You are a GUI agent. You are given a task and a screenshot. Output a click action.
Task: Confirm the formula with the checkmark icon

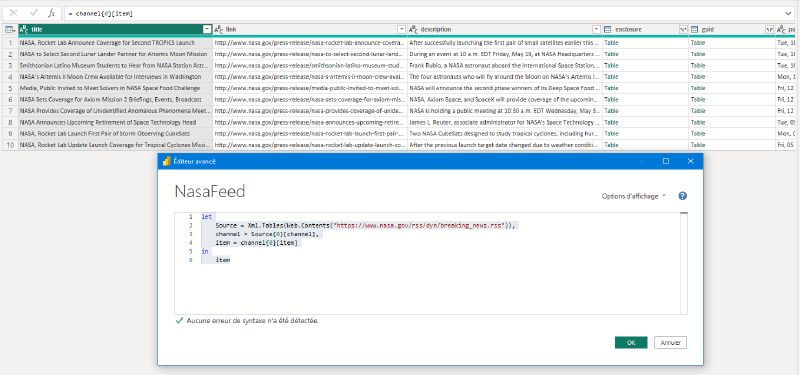(33, 13)
